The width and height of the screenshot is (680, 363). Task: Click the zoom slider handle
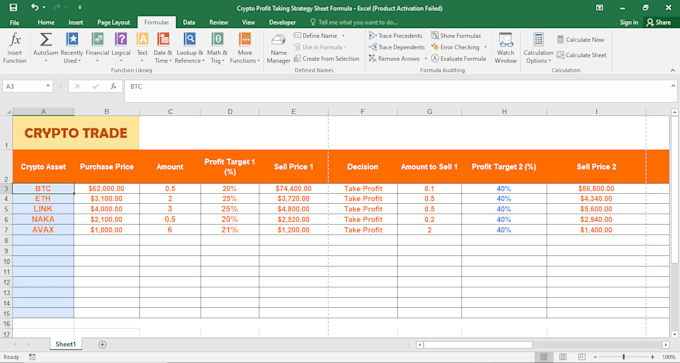[x=624, y=357]
